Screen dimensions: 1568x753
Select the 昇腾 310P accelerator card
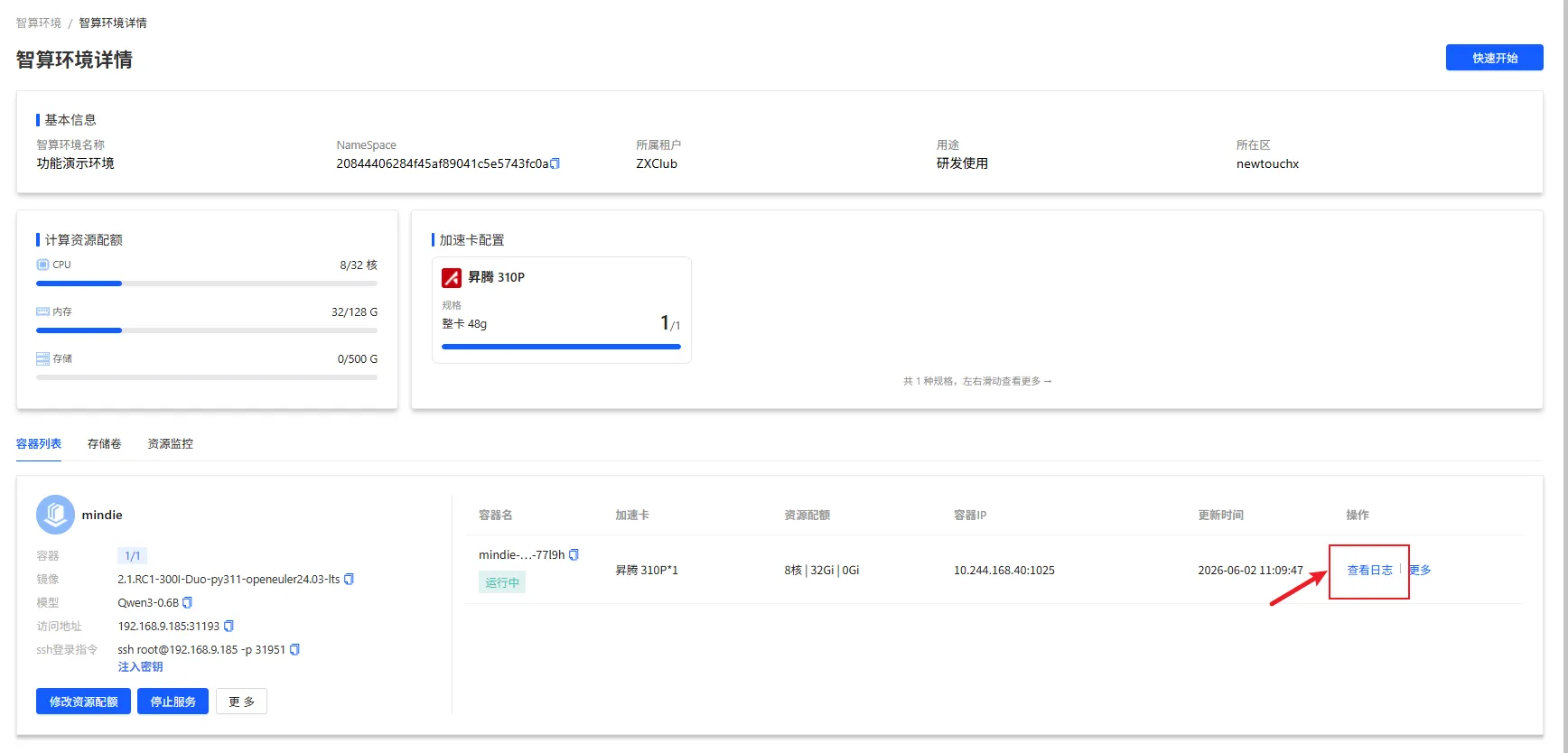point(561,310)
